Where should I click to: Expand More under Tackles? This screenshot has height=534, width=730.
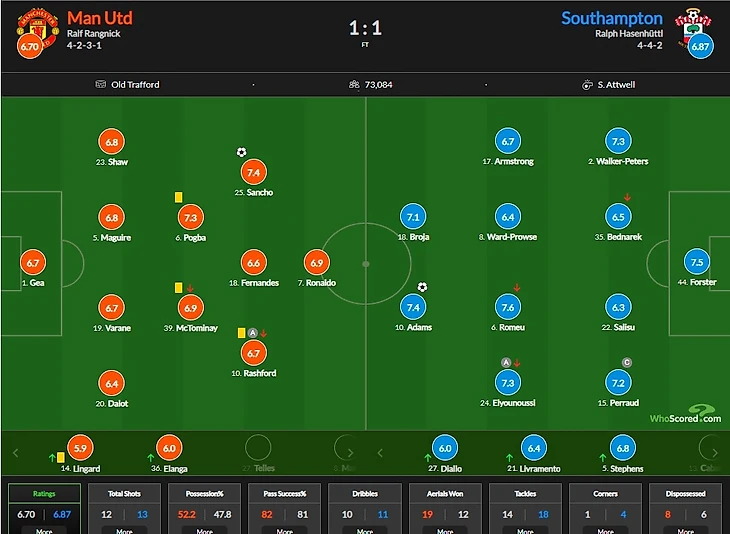point(525,531)
